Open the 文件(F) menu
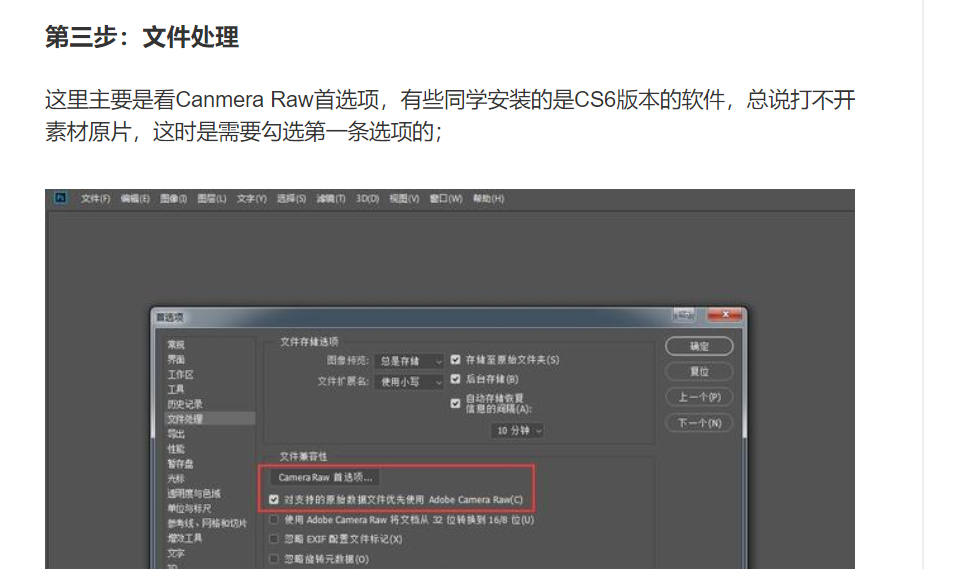 coord(95,199)
